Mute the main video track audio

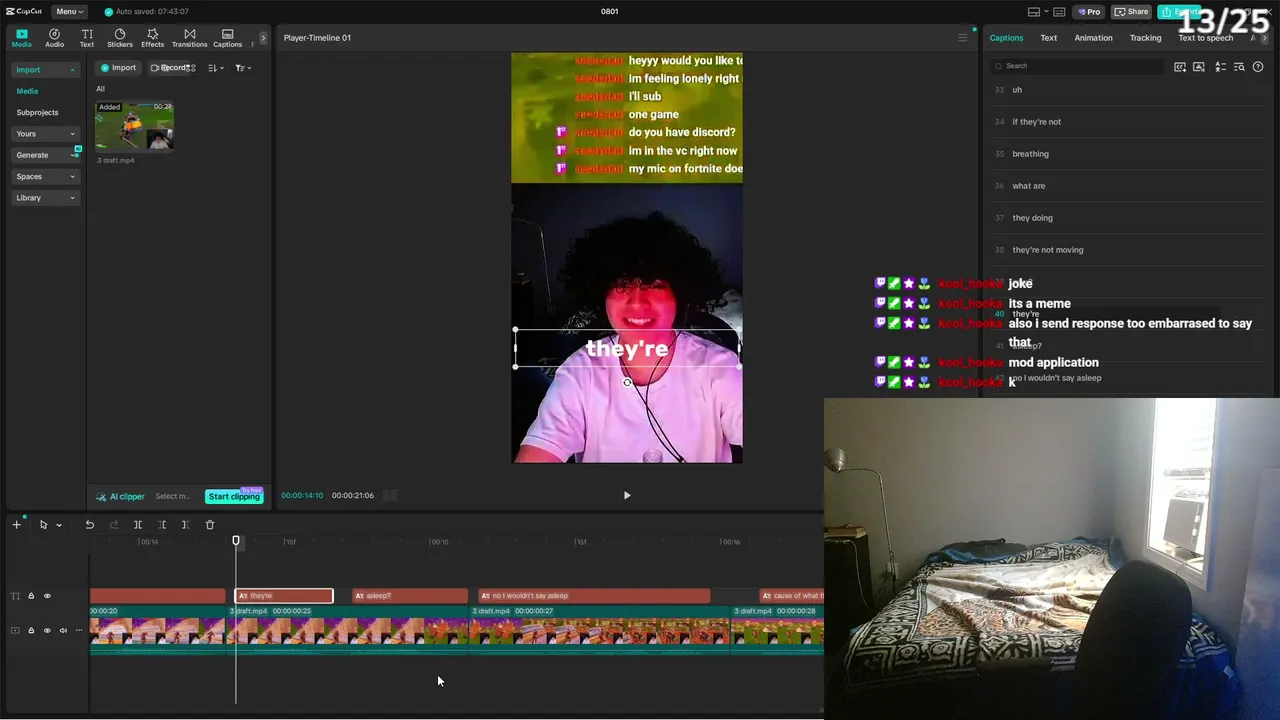(x=63, y=630)
